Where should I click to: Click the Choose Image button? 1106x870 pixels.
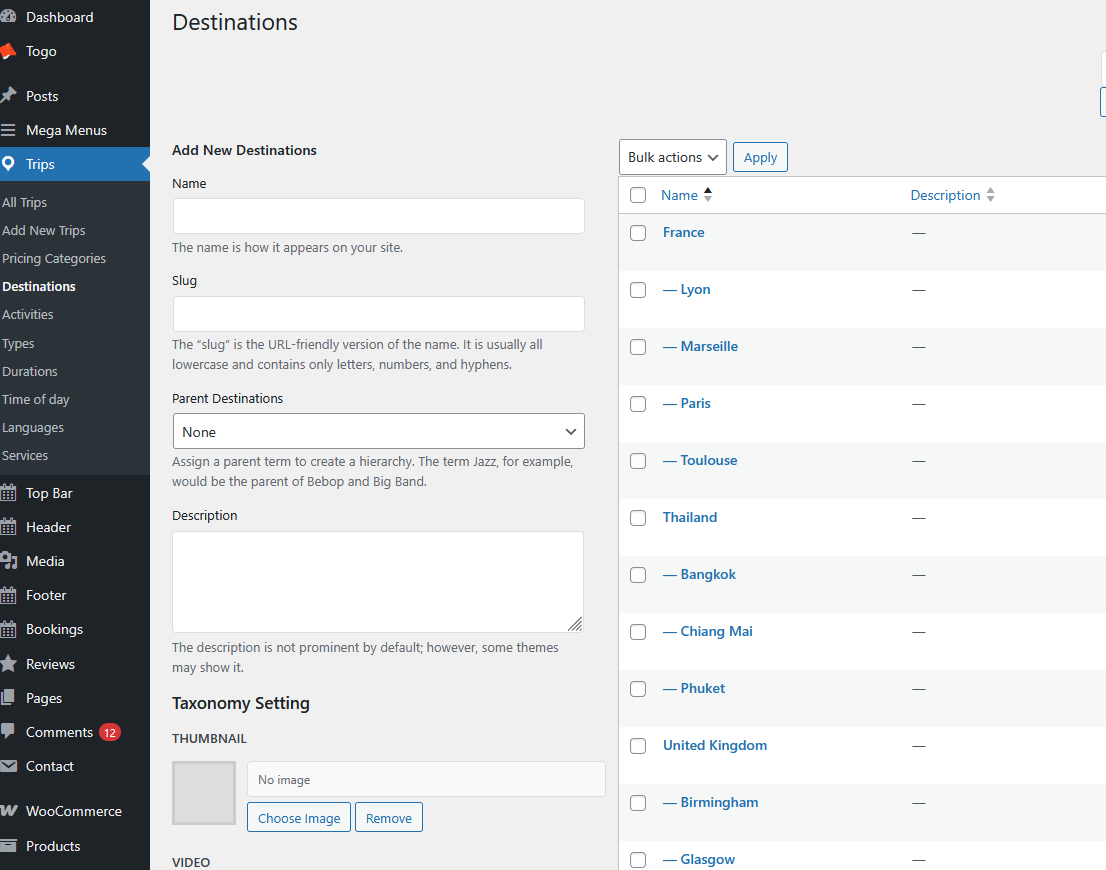[299, 817]
